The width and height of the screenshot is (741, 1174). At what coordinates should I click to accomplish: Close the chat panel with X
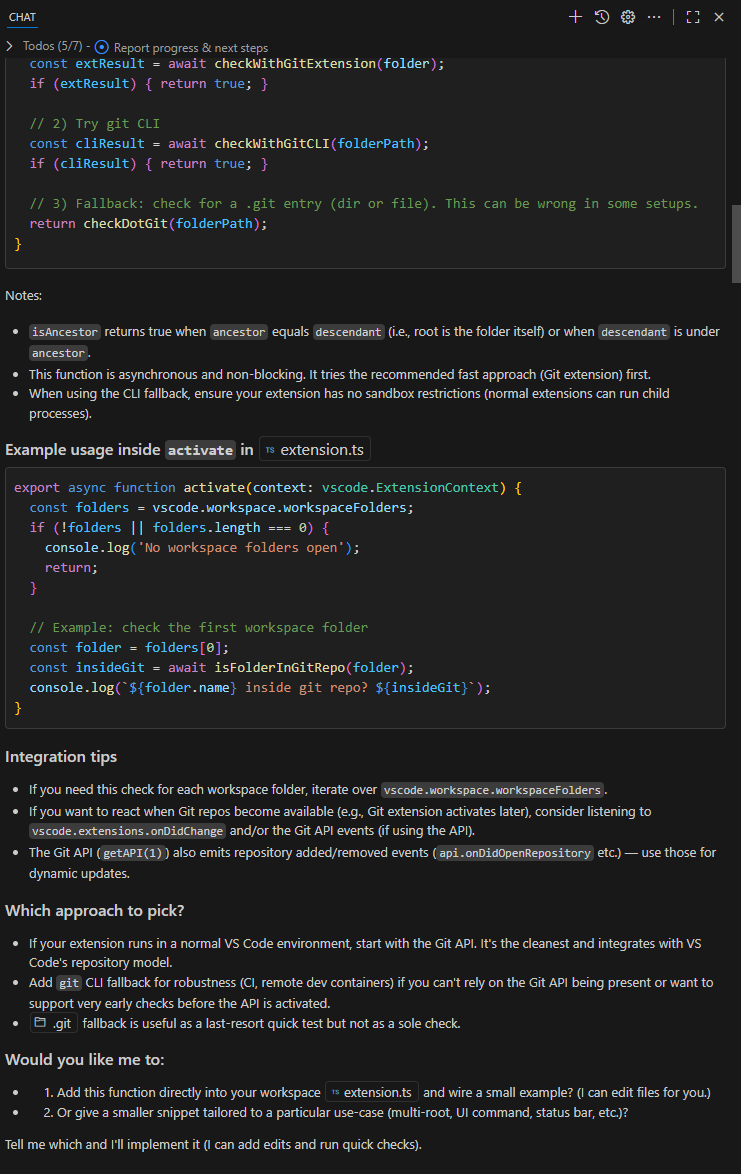[x=719, y=17]
